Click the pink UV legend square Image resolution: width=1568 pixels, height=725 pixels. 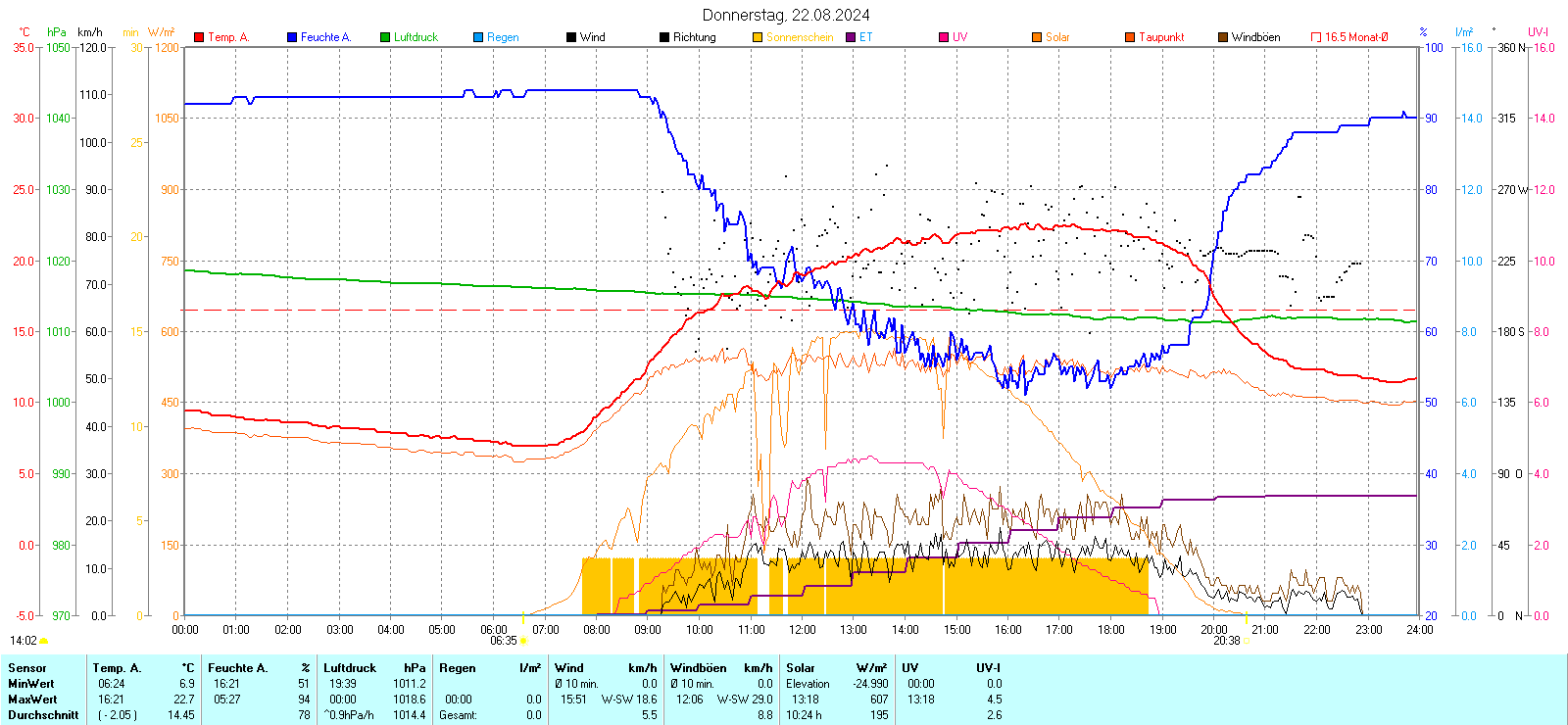pos(944,37)
